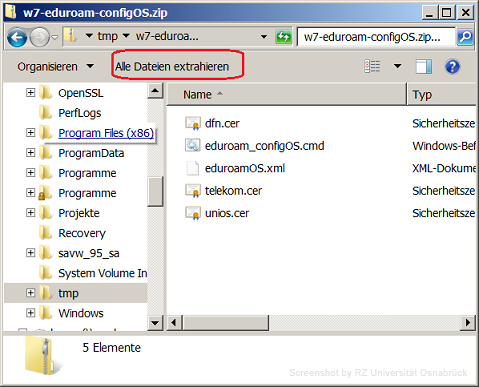The height and width of the screenshot is (387, 479).
Task: Click the eduroam_configOS.cmd file icon
Action: tap(193, 145)
